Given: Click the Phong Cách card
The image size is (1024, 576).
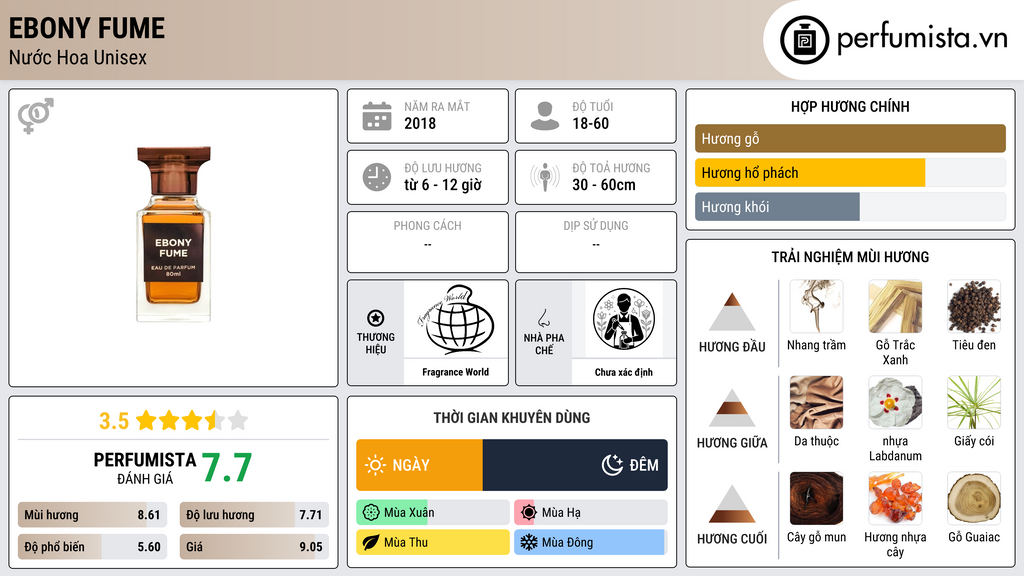Looking at the screenshot, I should coord(428,242).
